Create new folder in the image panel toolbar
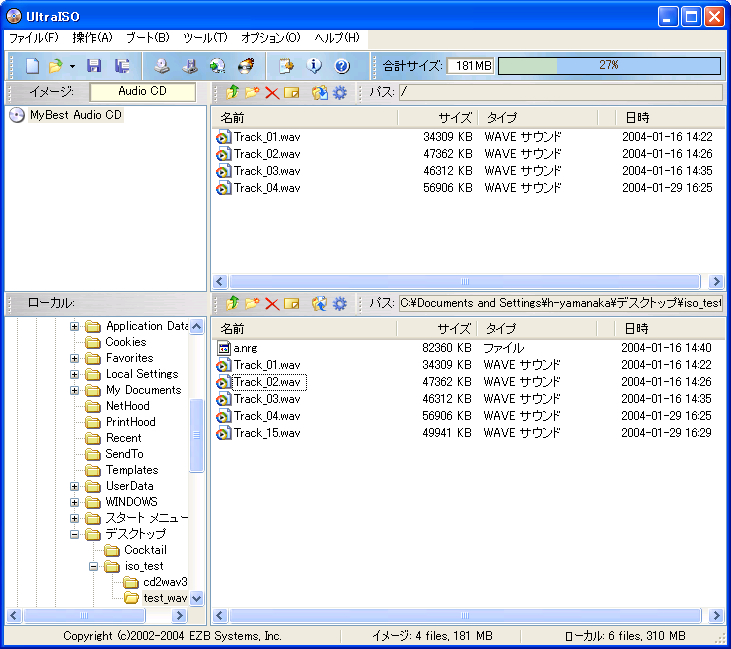Image resolution: width=731 pixels, height=649 pixels. pos(252,92)
